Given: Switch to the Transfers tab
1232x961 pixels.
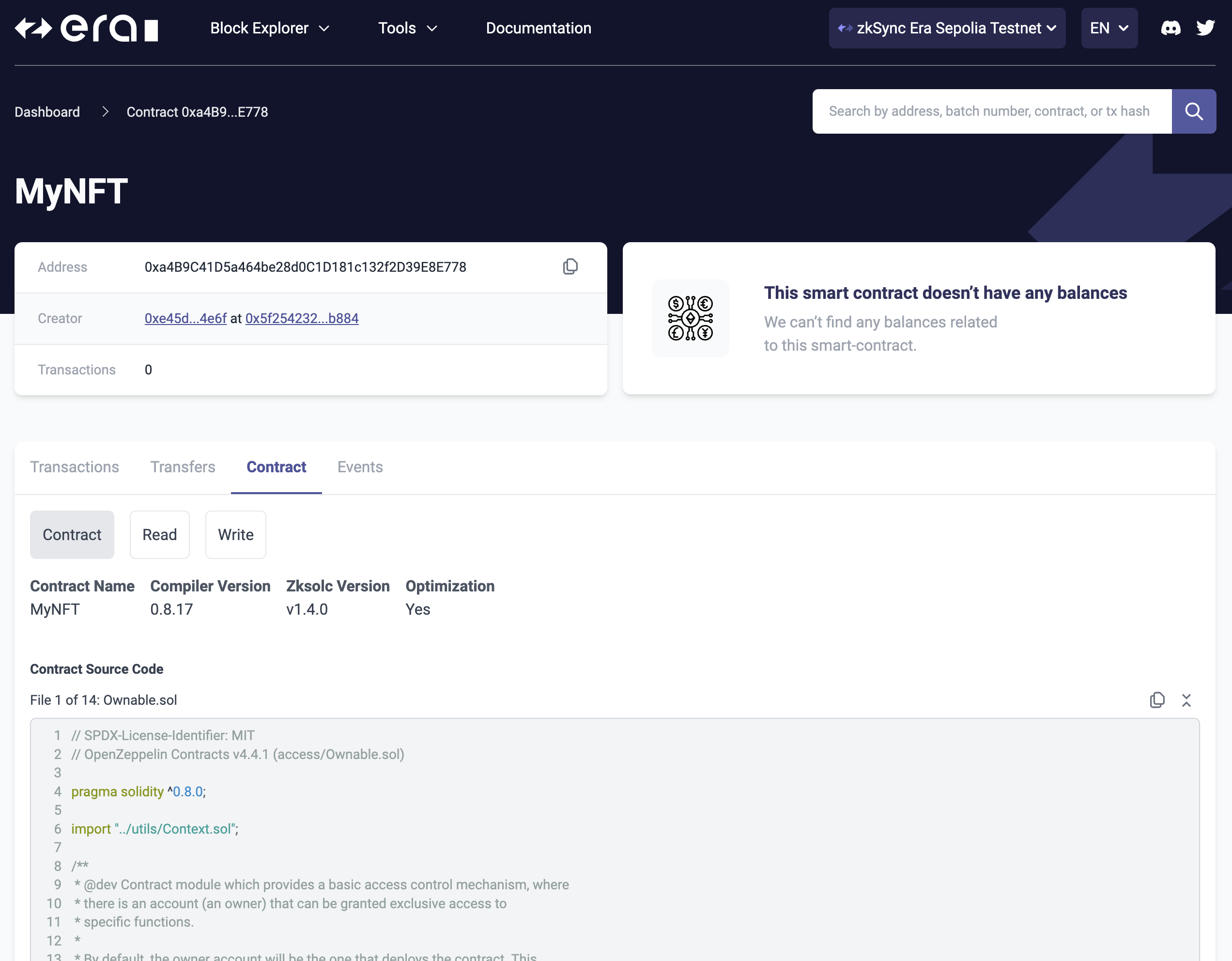Looking at the screenshot, I should tap(183, 467).
